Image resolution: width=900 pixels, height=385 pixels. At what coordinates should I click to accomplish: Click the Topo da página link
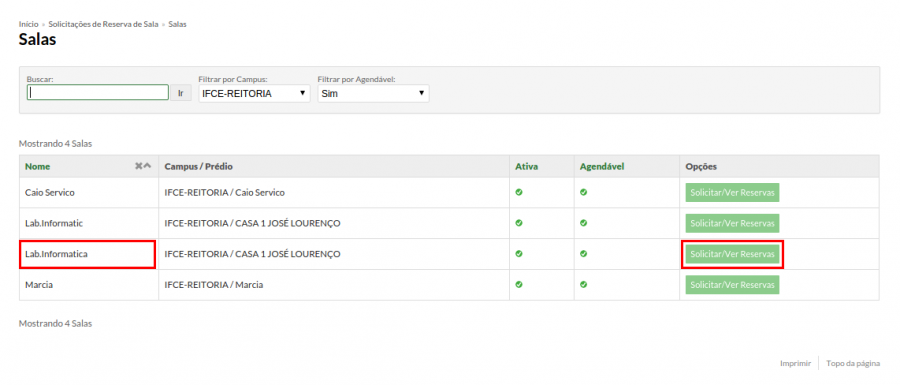coord(853,363)
